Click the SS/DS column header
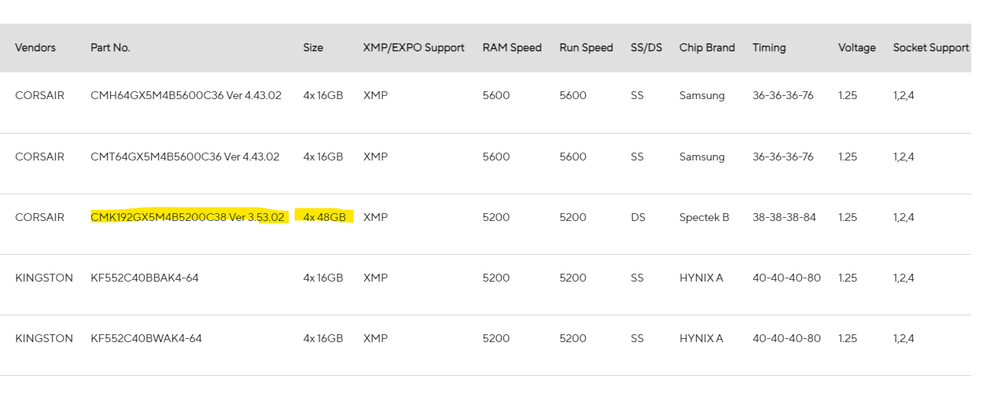This screenshot has width=998, height=409. pyautogui.click(x=646, y=48)
